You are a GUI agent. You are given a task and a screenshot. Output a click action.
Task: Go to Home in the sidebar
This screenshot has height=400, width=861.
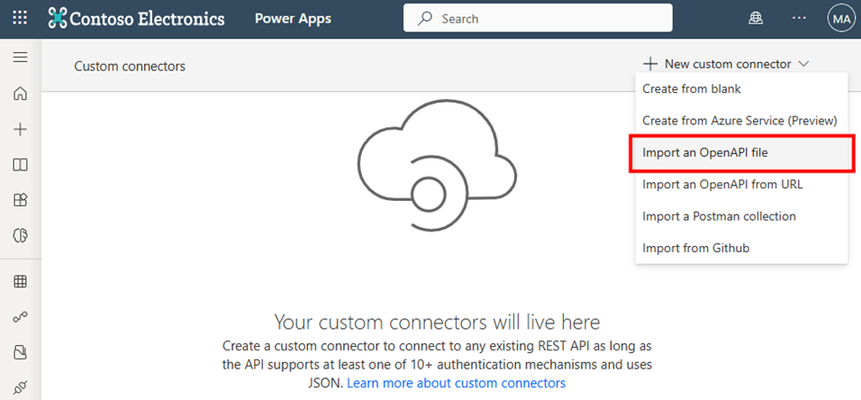[x=20, y=94]
